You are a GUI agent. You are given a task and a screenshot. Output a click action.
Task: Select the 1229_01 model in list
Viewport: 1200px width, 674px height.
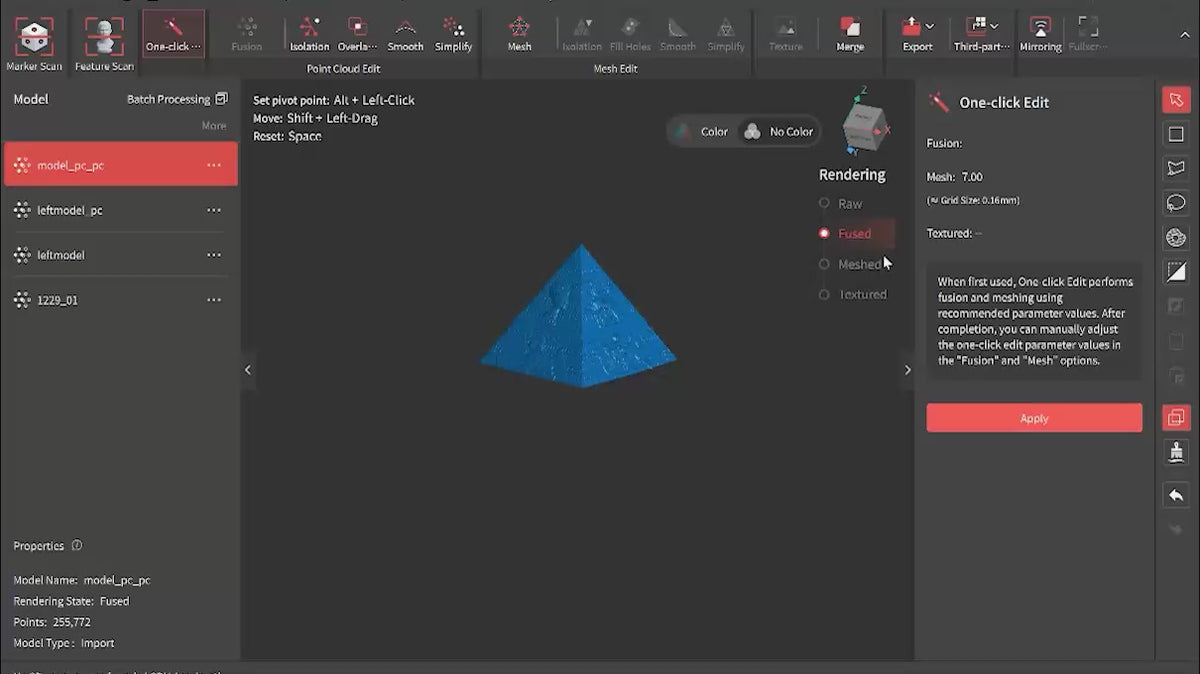[58, 300]
